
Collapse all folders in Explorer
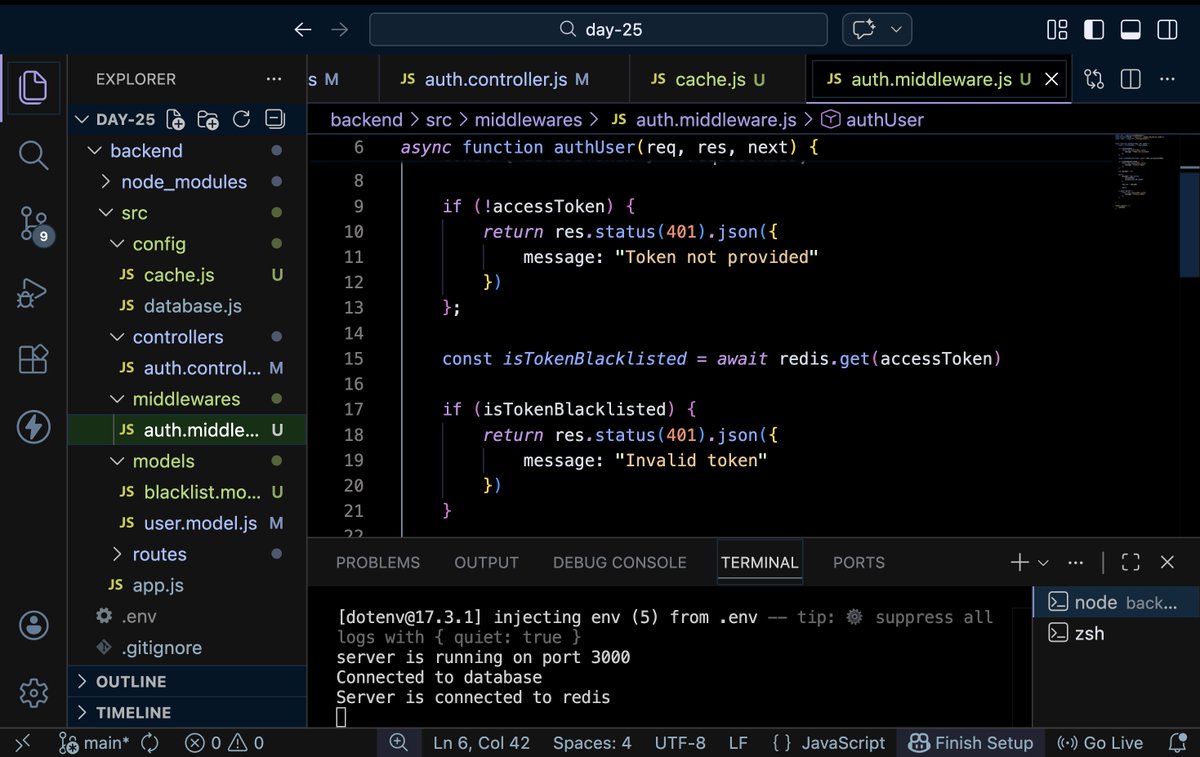pyautogui.click(x=274, y=120)
